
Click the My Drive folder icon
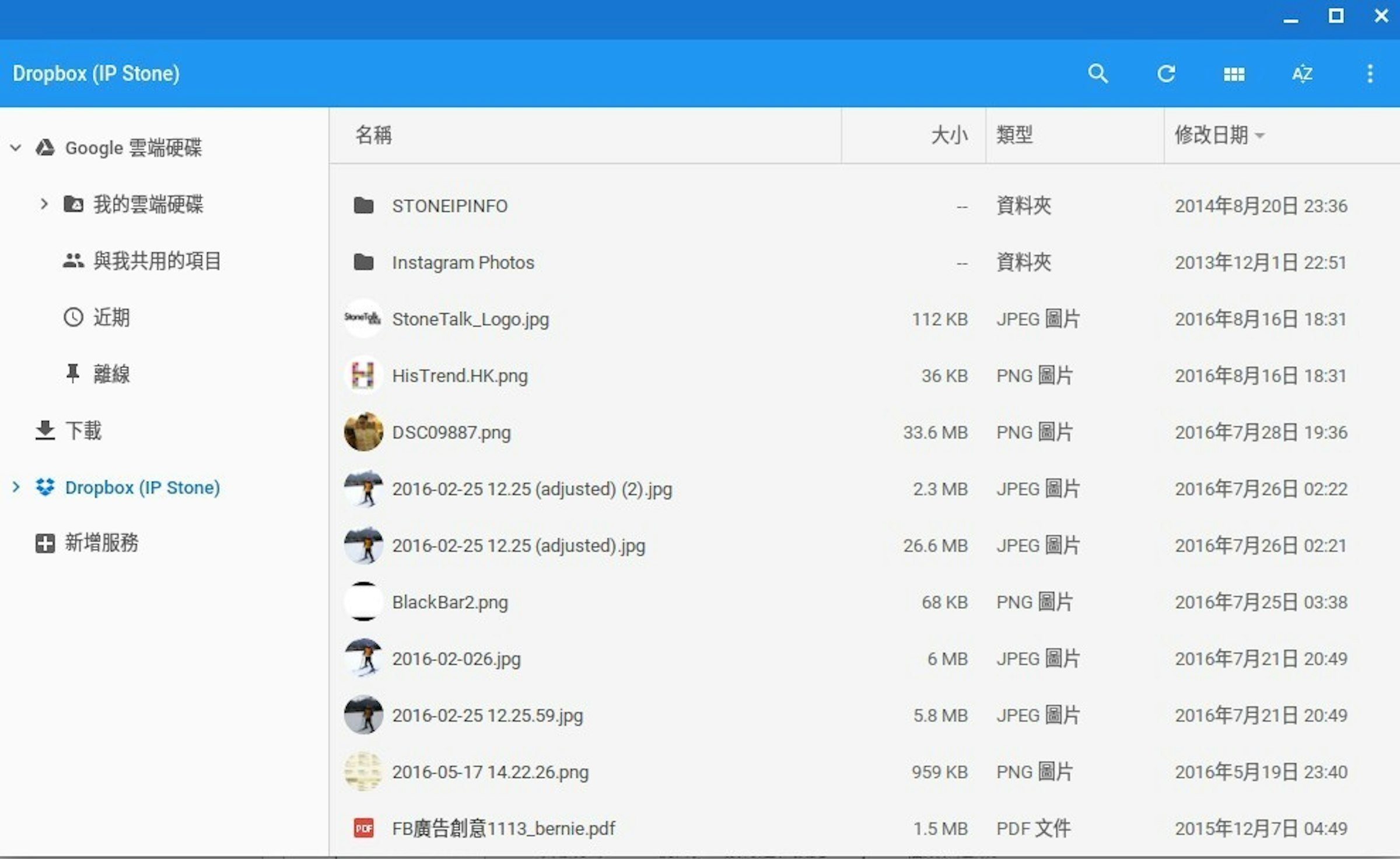[73, 204]
